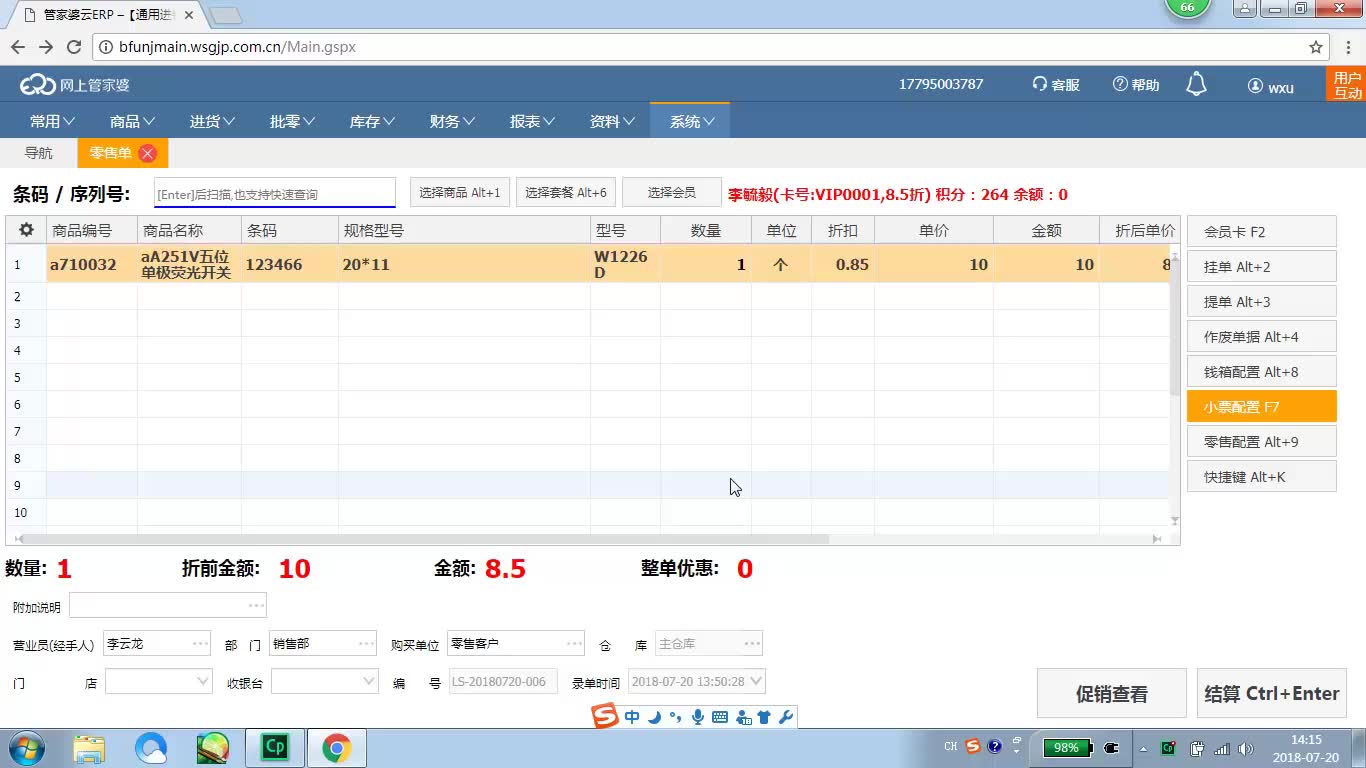1366x768 pixels.
Task: Open 部门 销售部 selector dots
Action: click(x=366, y=643)
